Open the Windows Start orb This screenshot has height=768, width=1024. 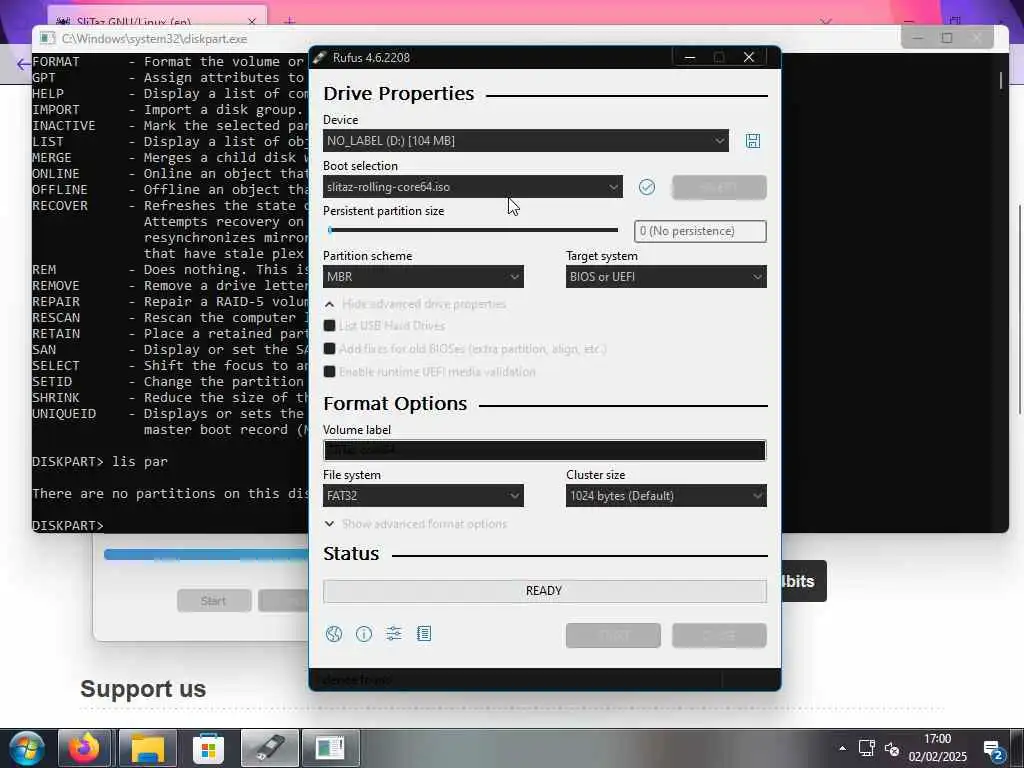pos(26,748)
